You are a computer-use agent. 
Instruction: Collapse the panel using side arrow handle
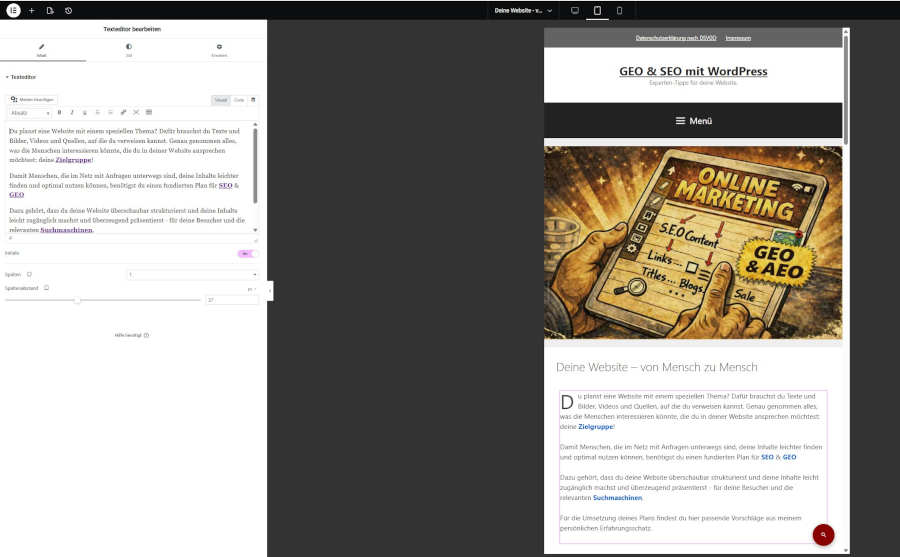270,291
